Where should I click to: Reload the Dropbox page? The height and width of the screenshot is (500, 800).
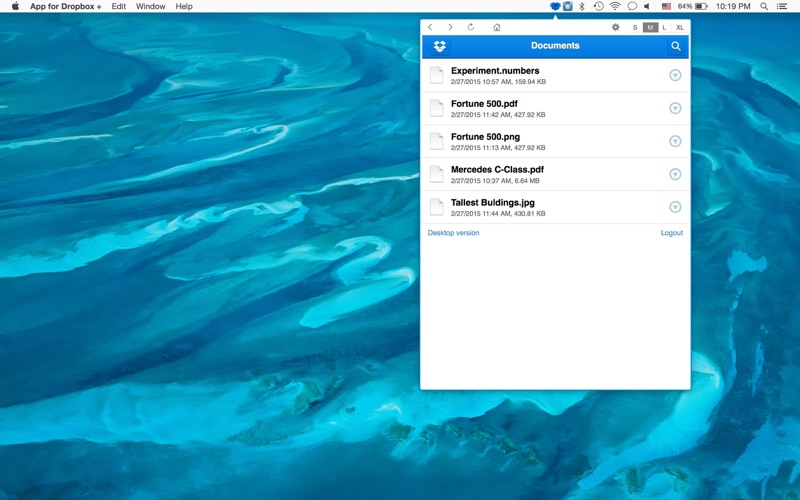click(x=471, y=28)
